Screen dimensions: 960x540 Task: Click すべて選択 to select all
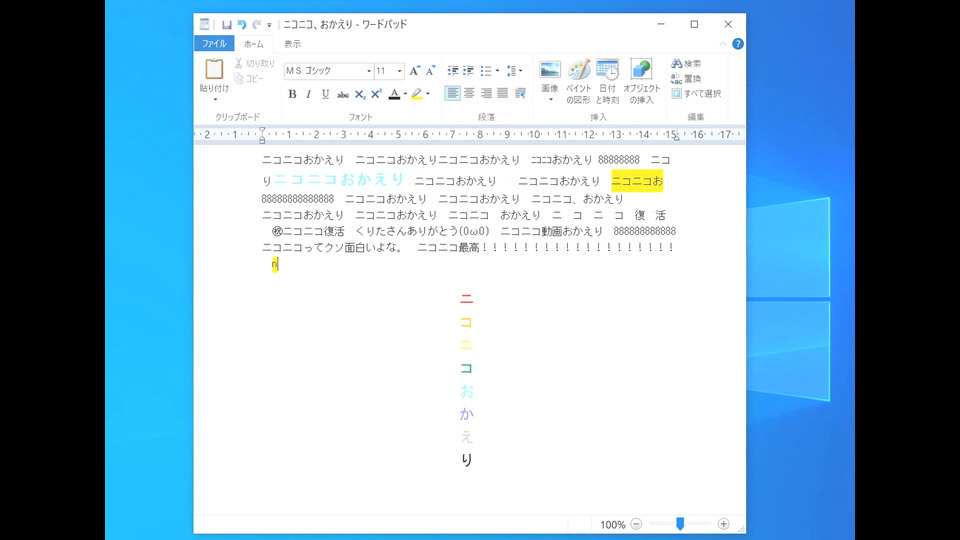[x=696, y=94]
